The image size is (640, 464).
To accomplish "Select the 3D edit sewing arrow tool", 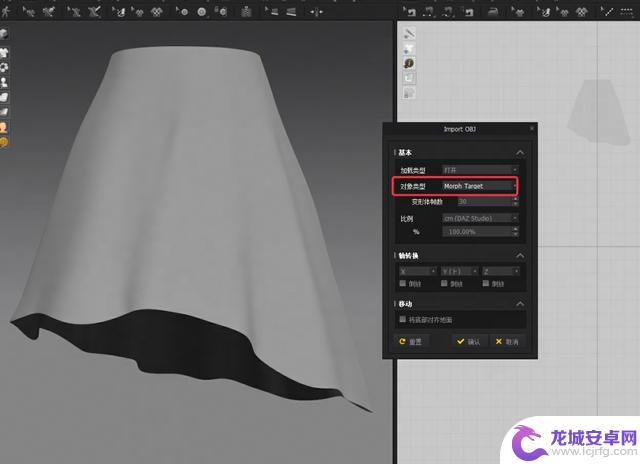I will (x=74, y=12).
